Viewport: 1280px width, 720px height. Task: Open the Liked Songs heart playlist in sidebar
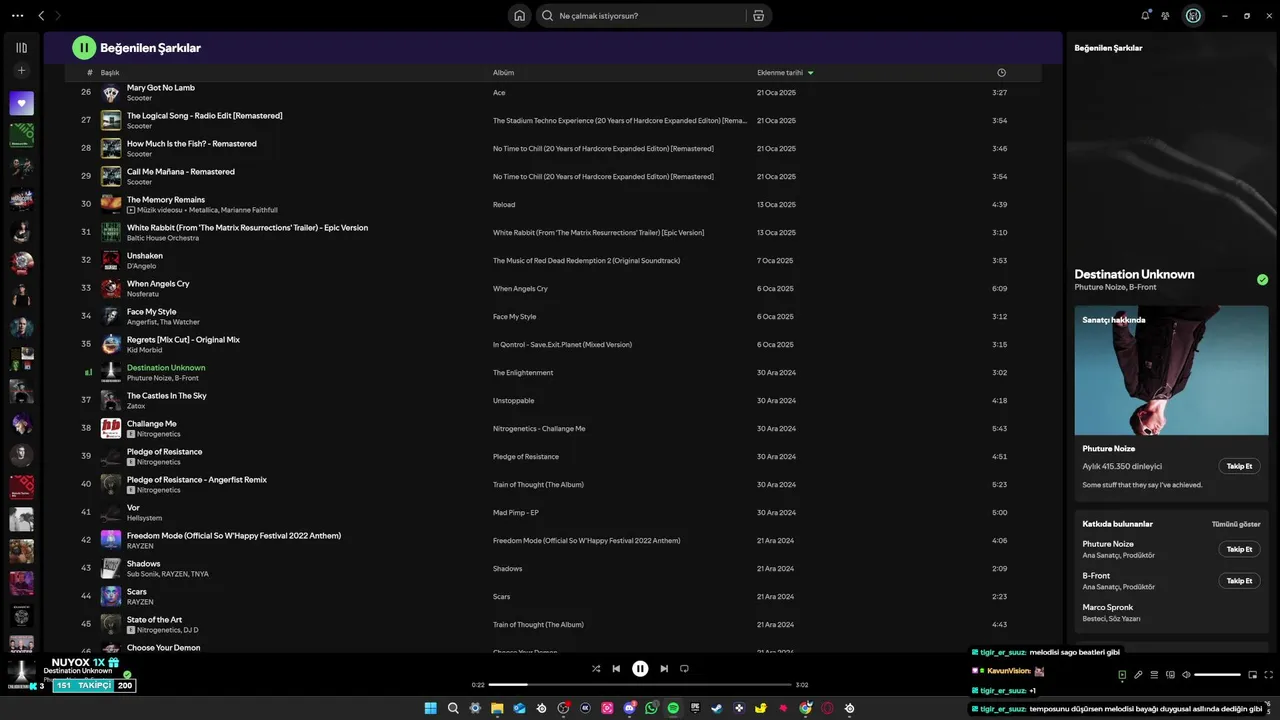point(21,103)
